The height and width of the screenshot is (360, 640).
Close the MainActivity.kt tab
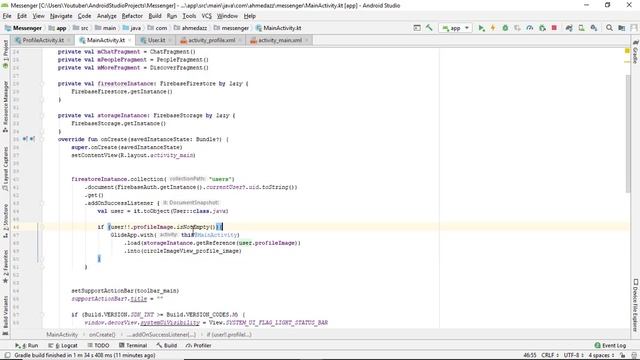(x=130, y=40)
